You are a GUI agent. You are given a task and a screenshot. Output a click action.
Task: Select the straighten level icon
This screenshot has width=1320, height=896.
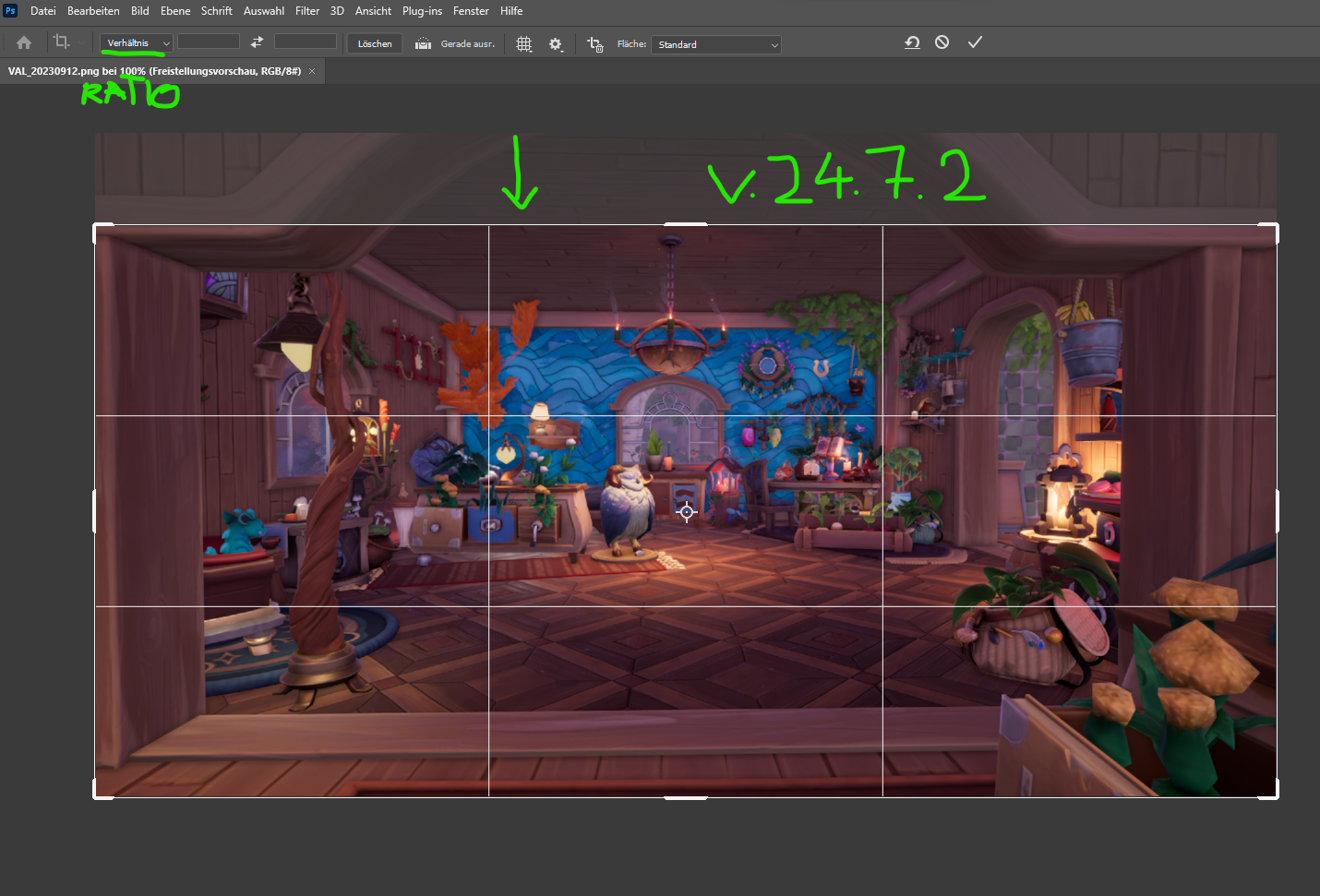[423, 43]
